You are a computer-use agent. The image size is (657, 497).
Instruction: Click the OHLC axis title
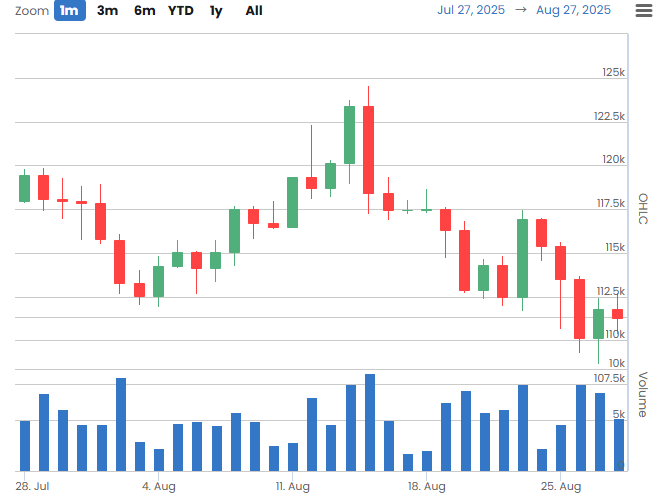click(643, 209)
